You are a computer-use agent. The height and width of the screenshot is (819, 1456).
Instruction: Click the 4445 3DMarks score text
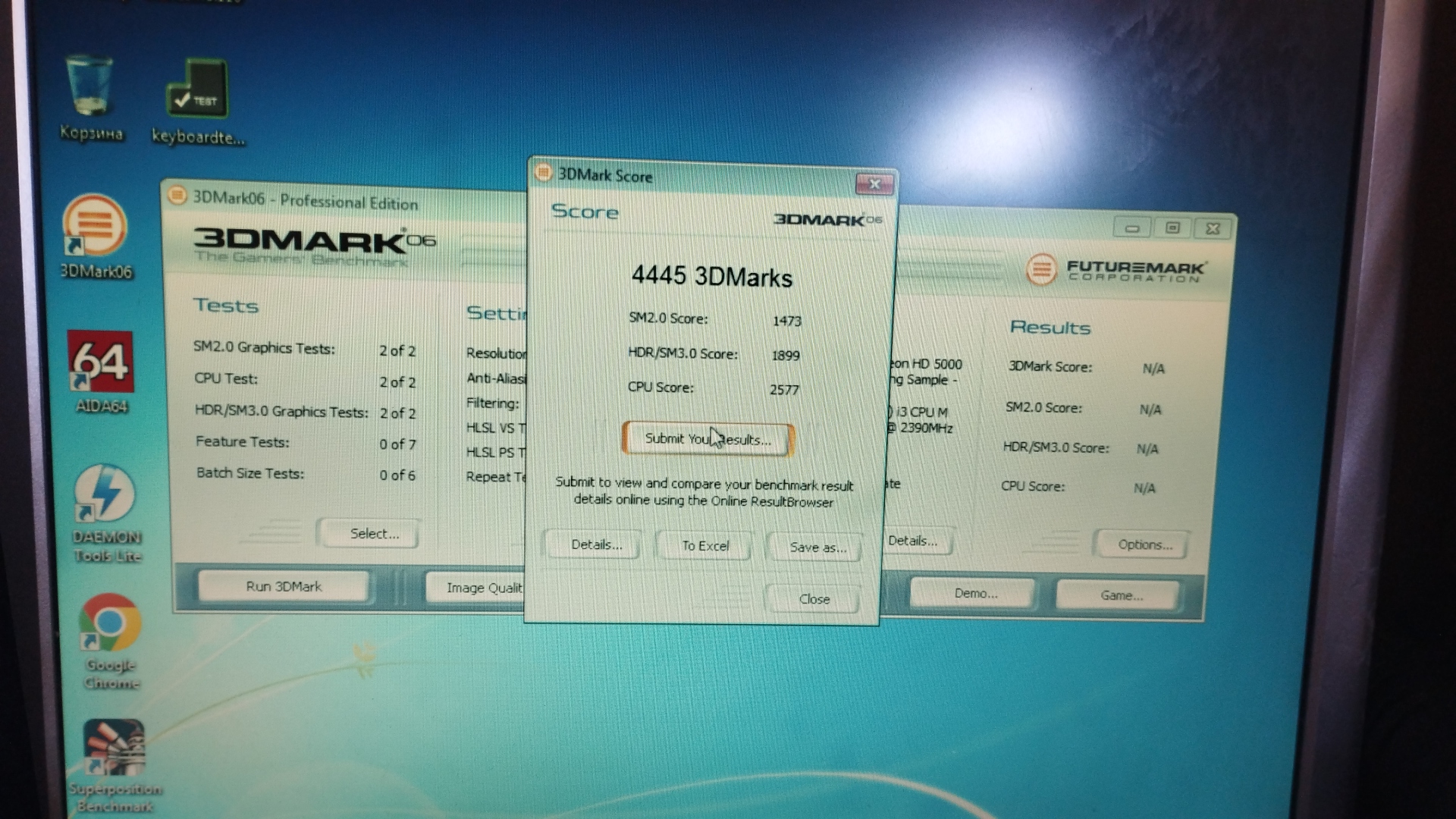712,276
